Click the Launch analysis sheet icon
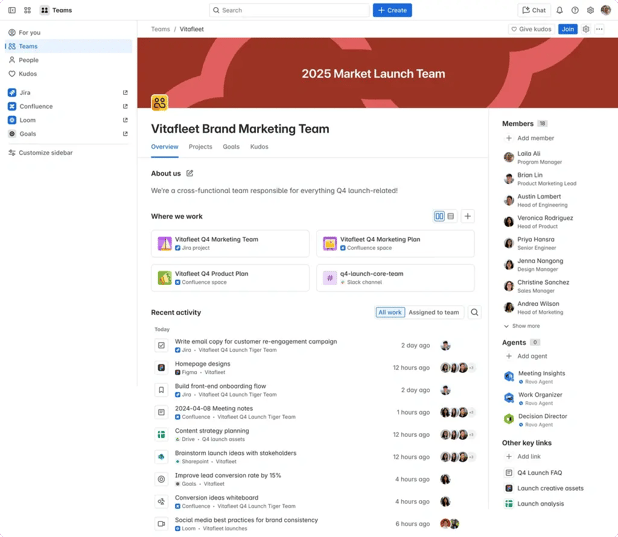The width and height of the screenshot is (618, 537). point(509,503)
